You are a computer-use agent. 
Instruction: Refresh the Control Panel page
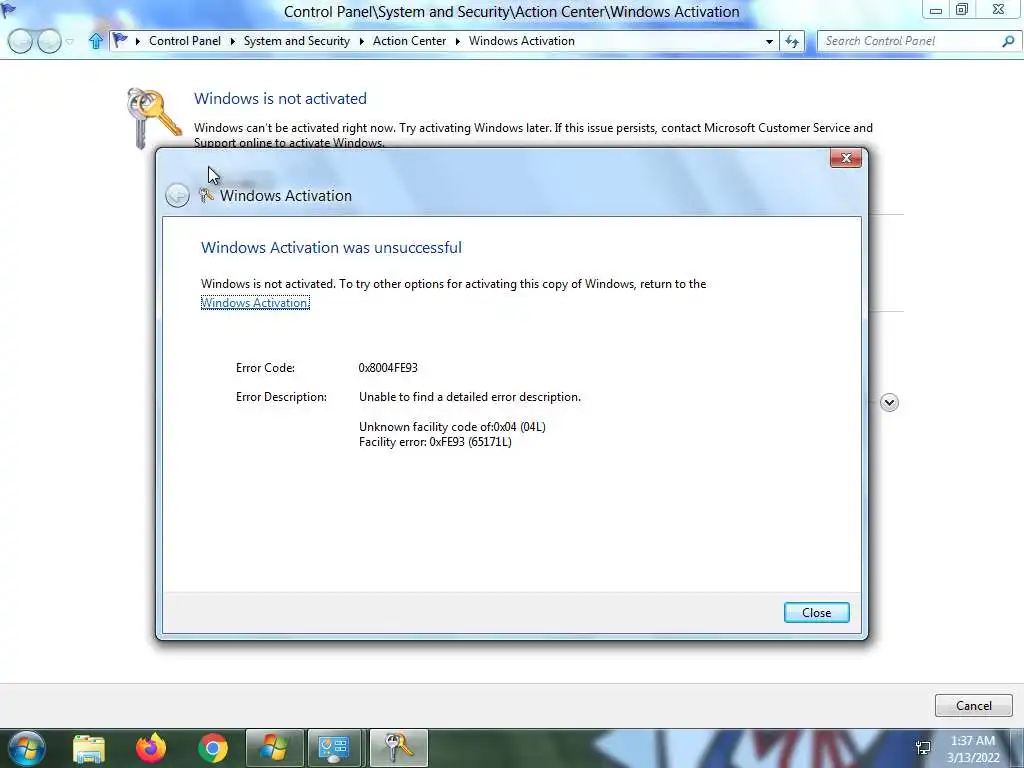(x=792, y=41)
